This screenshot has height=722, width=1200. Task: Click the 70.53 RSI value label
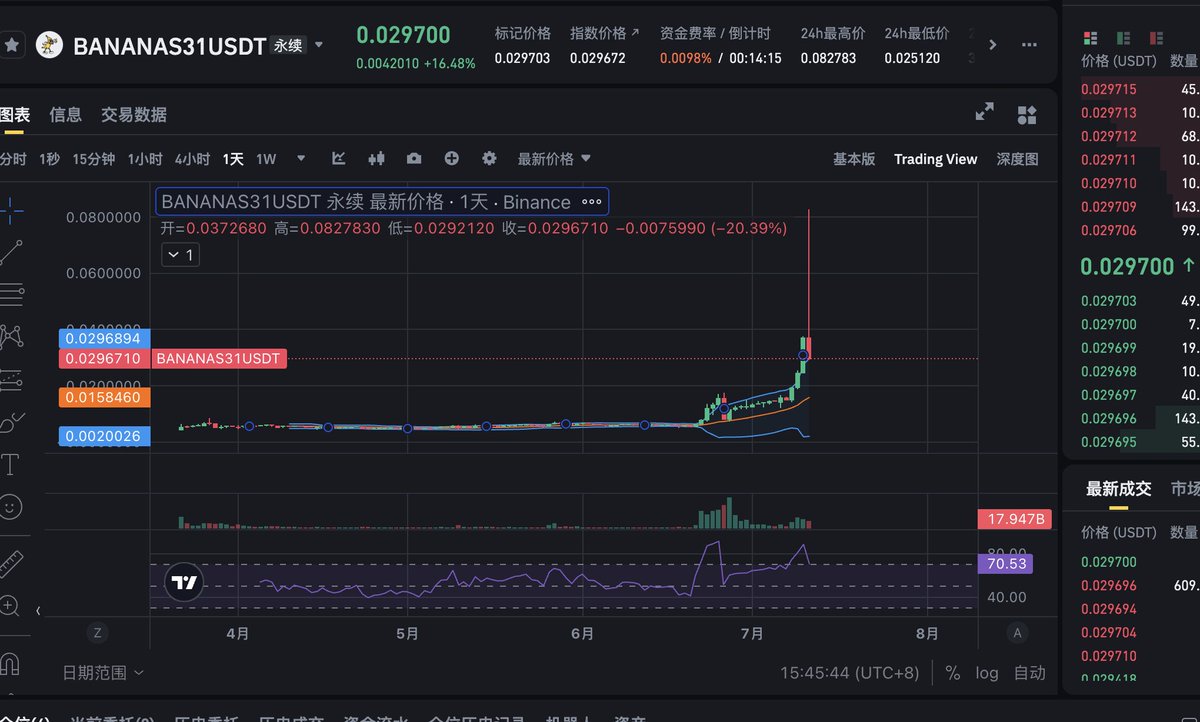click(1005, 564)
